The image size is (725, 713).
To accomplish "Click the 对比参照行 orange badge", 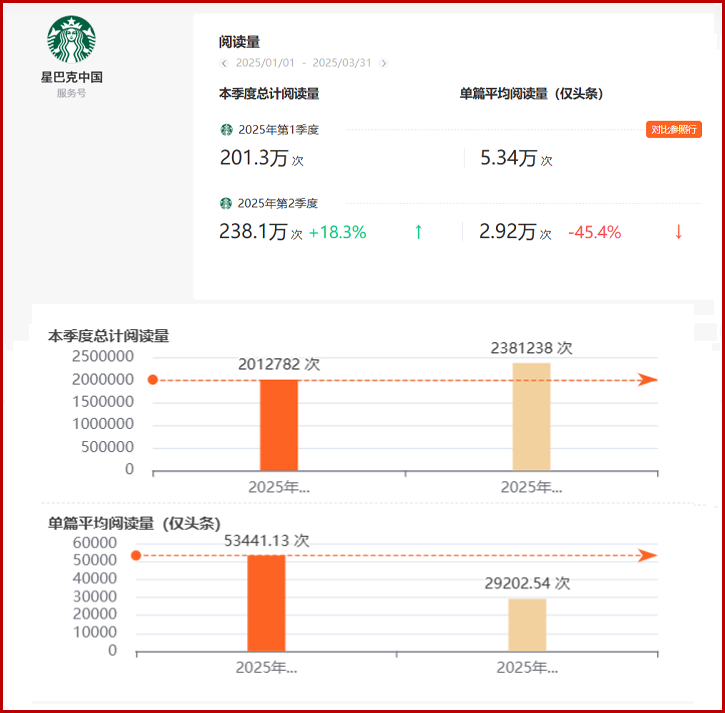I will point(674,129).
